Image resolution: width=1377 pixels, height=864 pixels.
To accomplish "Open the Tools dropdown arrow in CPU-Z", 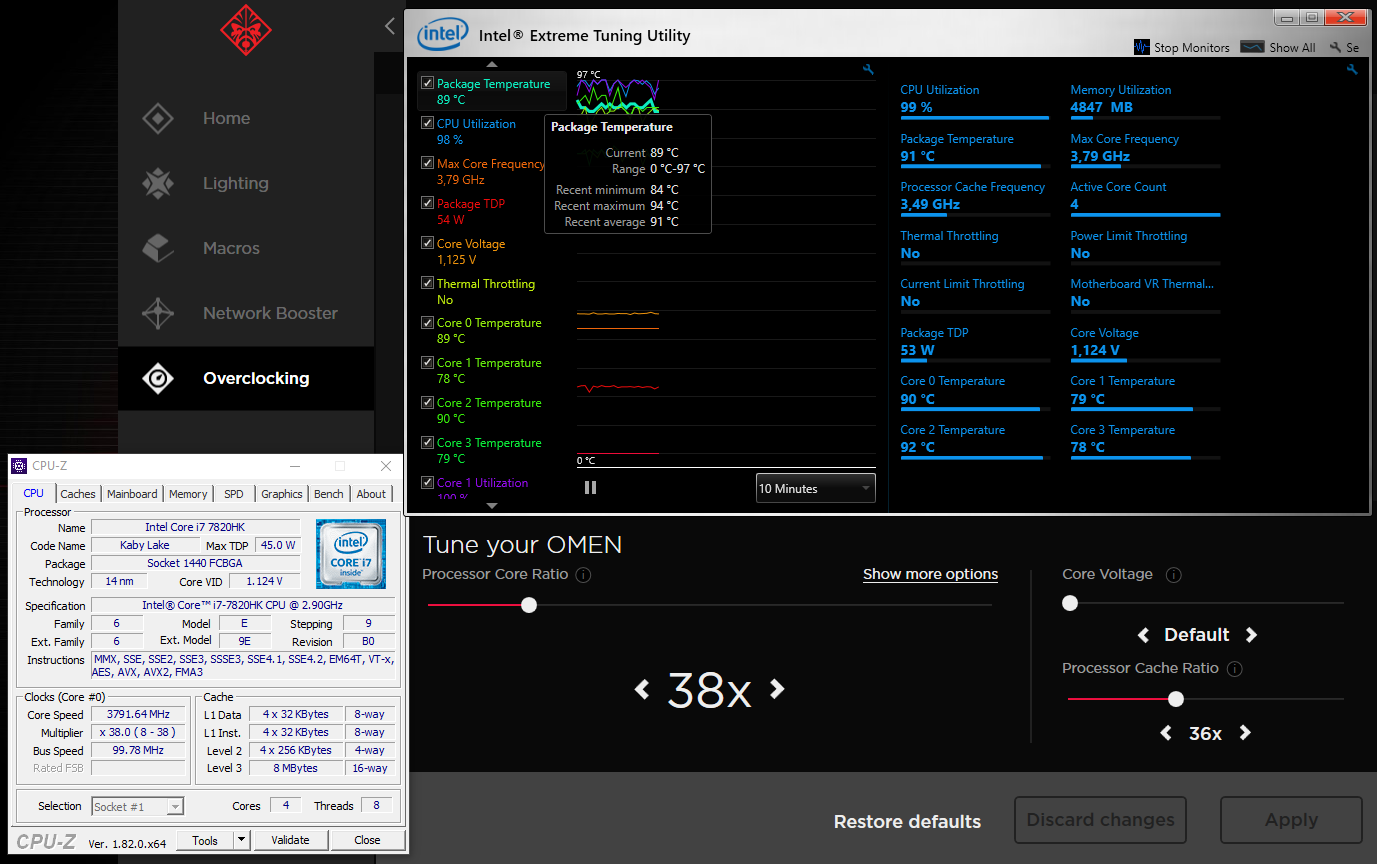I will coord(241,840).
